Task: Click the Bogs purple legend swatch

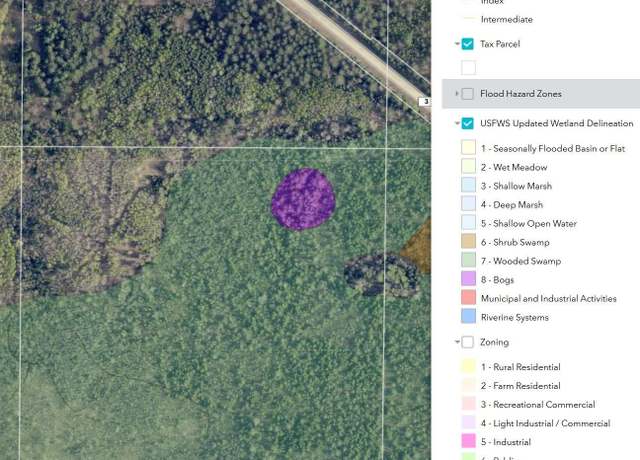Action: (468, 280)
